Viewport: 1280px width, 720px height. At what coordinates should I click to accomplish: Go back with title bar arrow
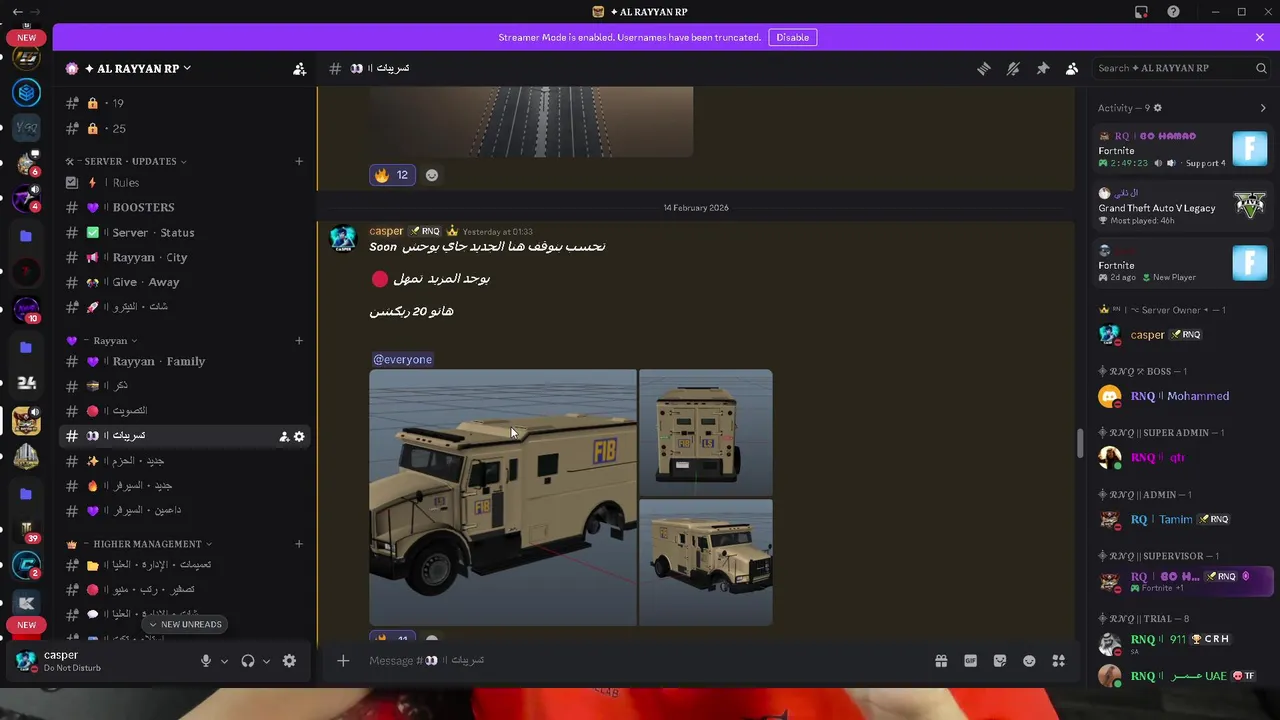tap(17, 12)
